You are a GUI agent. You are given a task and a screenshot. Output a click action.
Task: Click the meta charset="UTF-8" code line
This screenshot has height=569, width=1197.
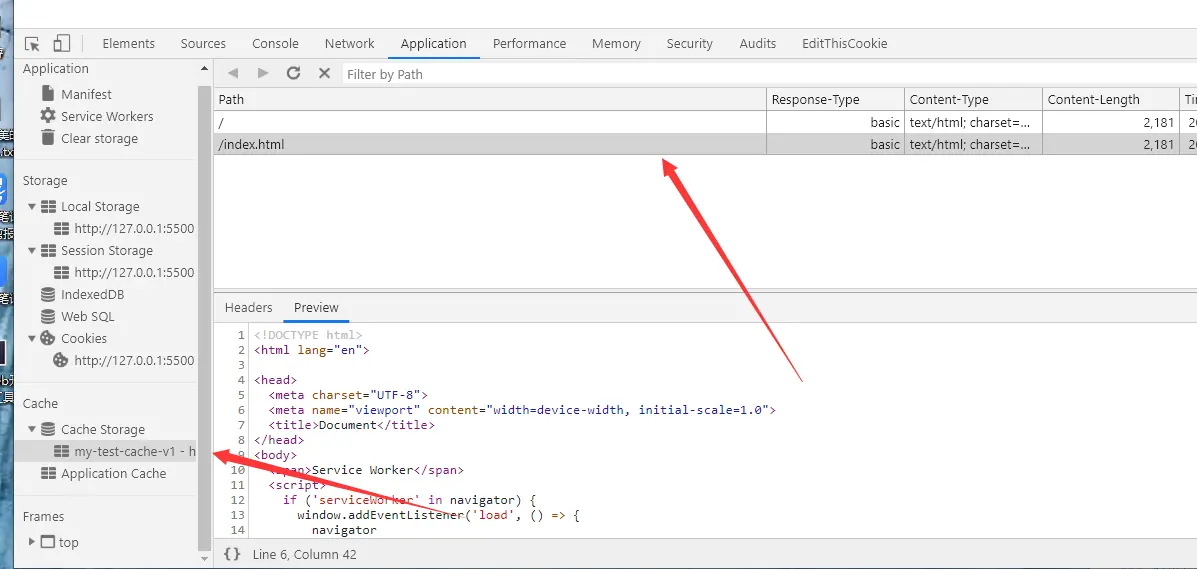[x=348, y=395]
